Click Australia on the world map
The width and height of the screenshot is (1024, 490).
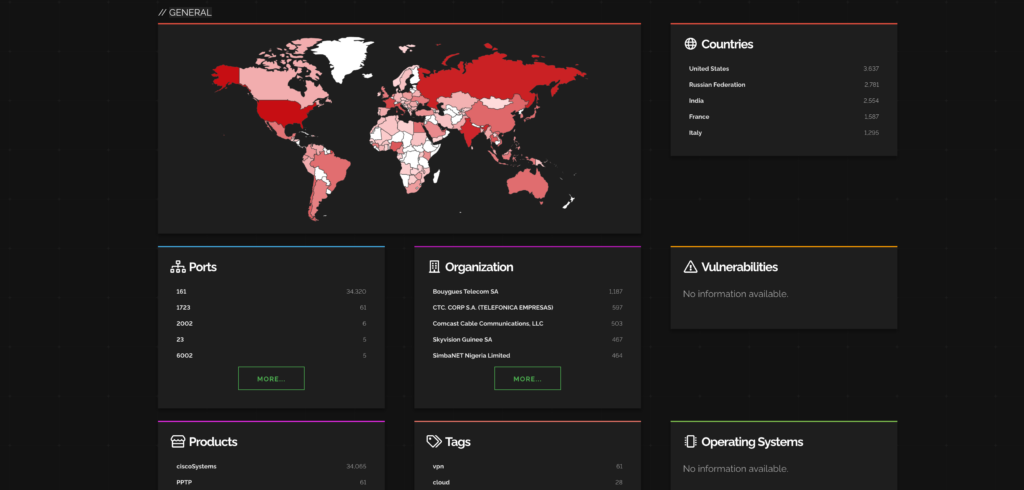point(526,183)
